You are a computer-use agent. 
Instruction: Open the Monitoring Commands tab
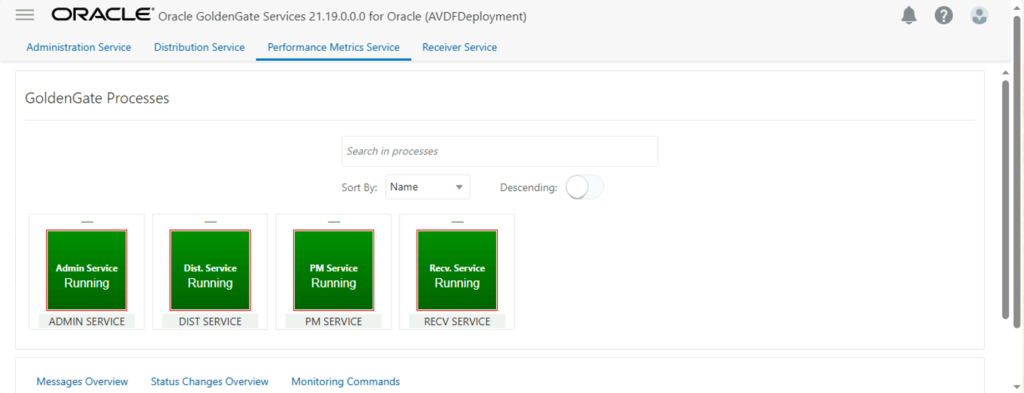345,381
